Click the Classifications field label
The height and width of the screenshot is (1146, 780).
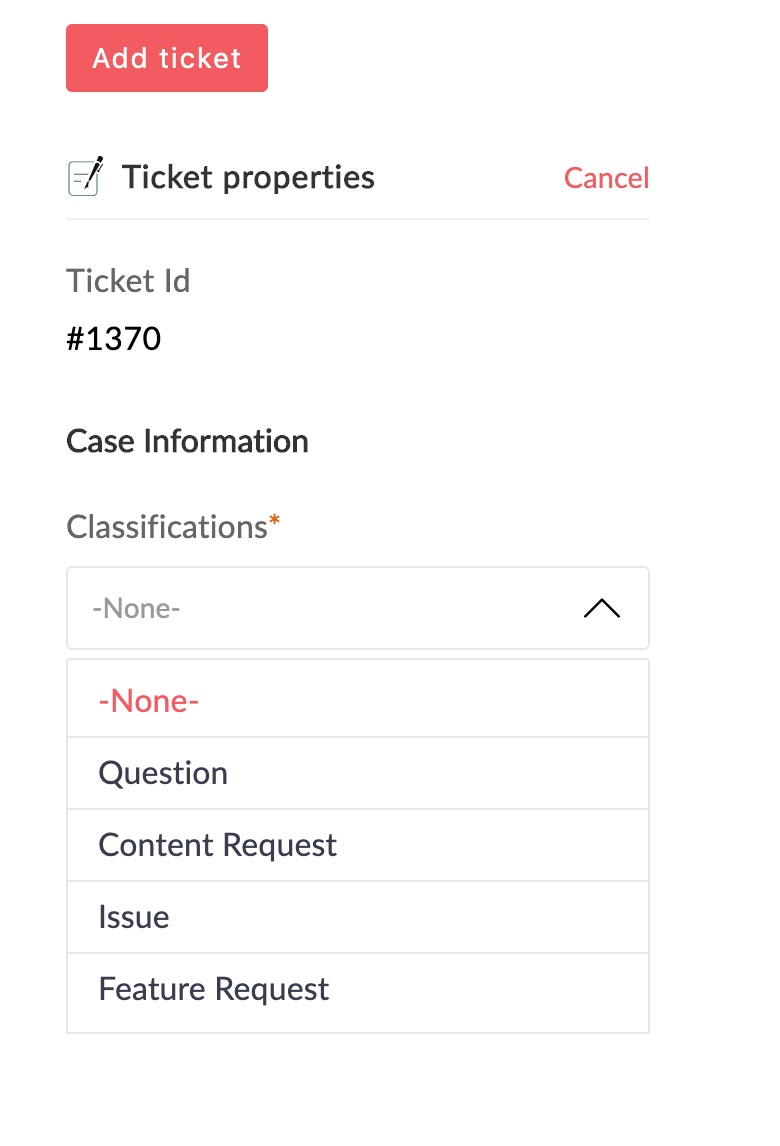166,527
